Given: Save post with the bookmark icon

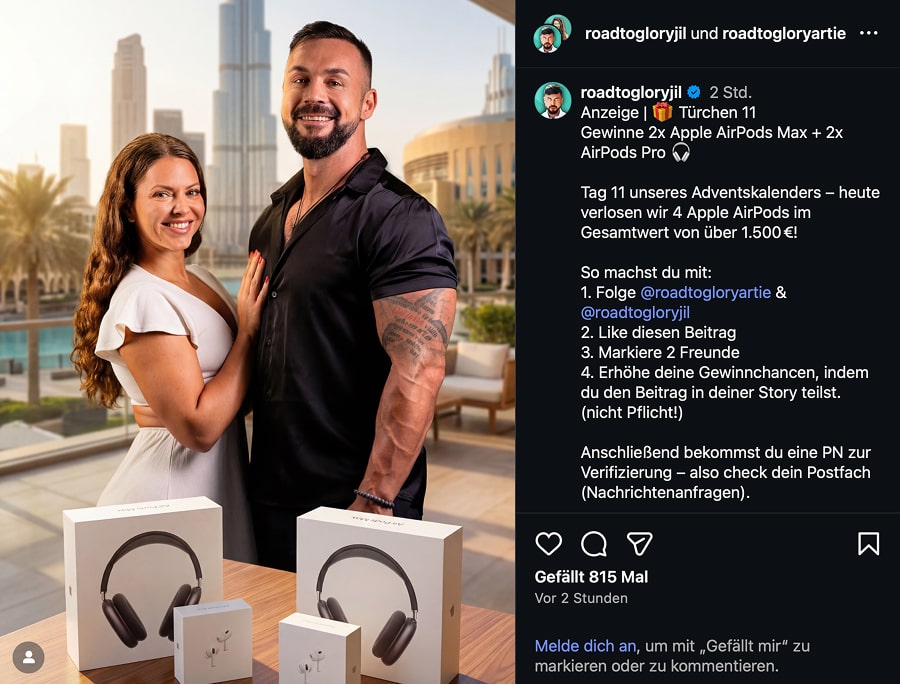Looking at the screenshot, I should click(x=868, y=543).
